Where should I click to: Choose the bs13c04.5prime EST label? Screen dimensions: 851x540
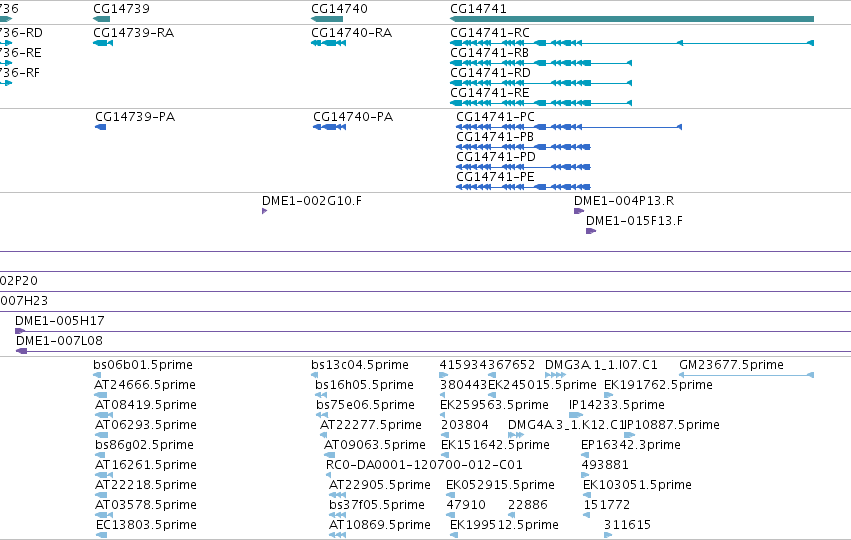tap(360, 365)
